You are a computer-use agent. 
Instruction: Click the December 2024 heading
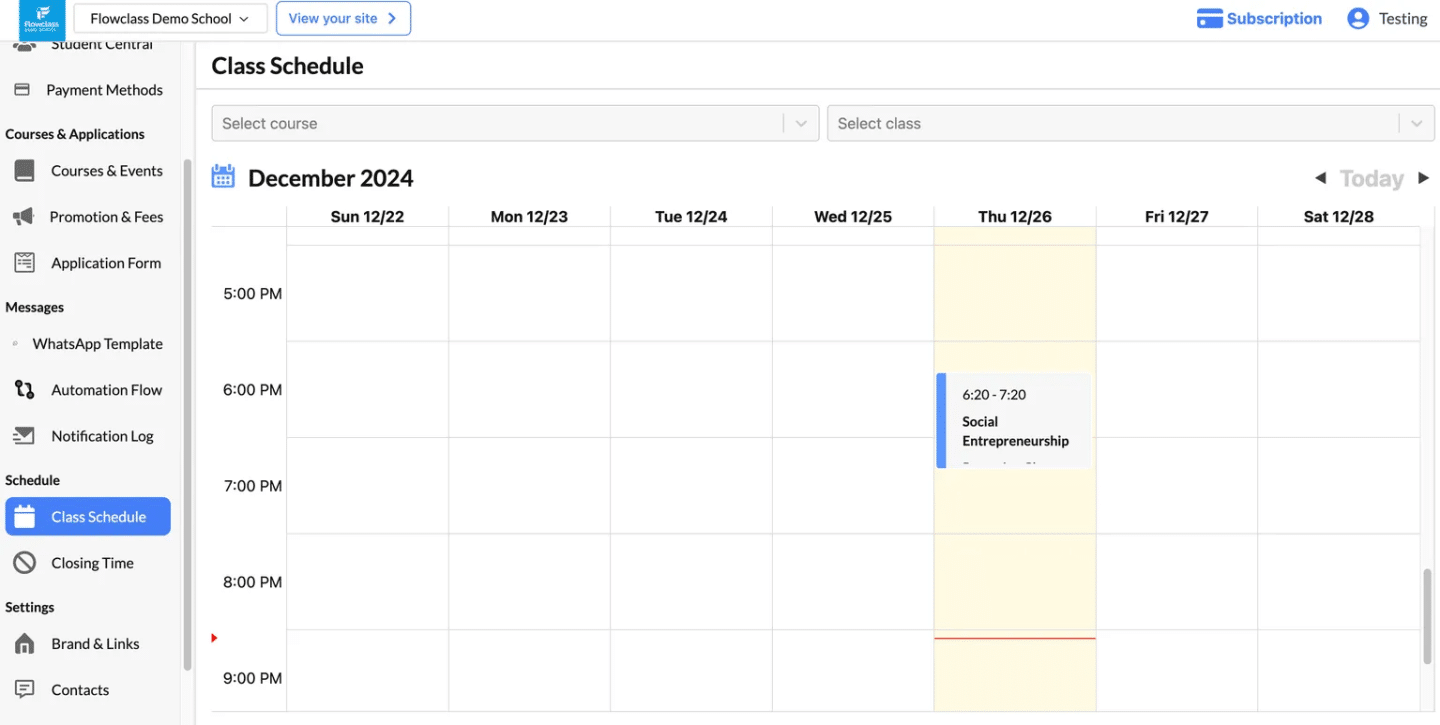coord(331,179)
